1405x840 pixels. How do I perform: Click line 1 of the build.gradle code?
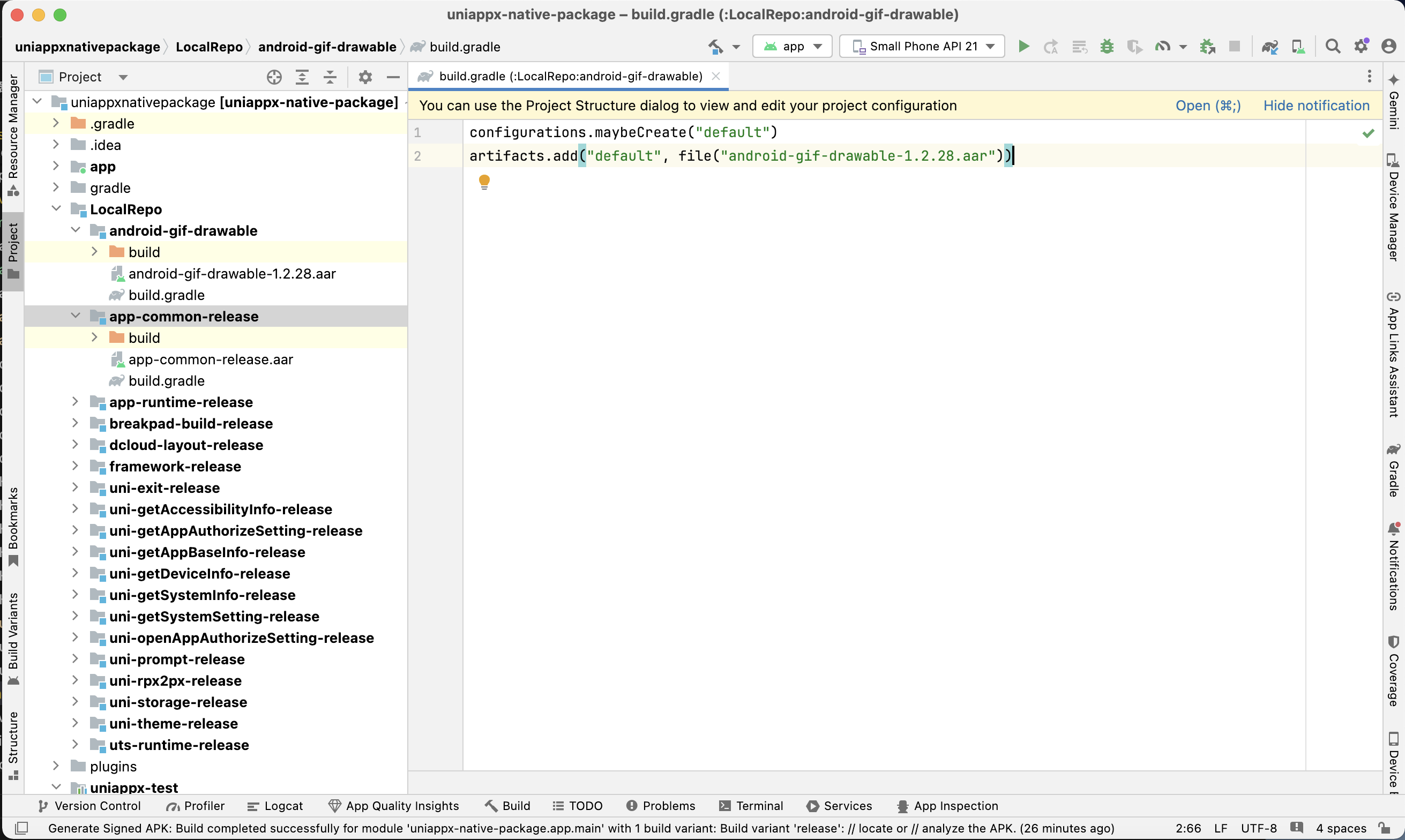[623, 132]
